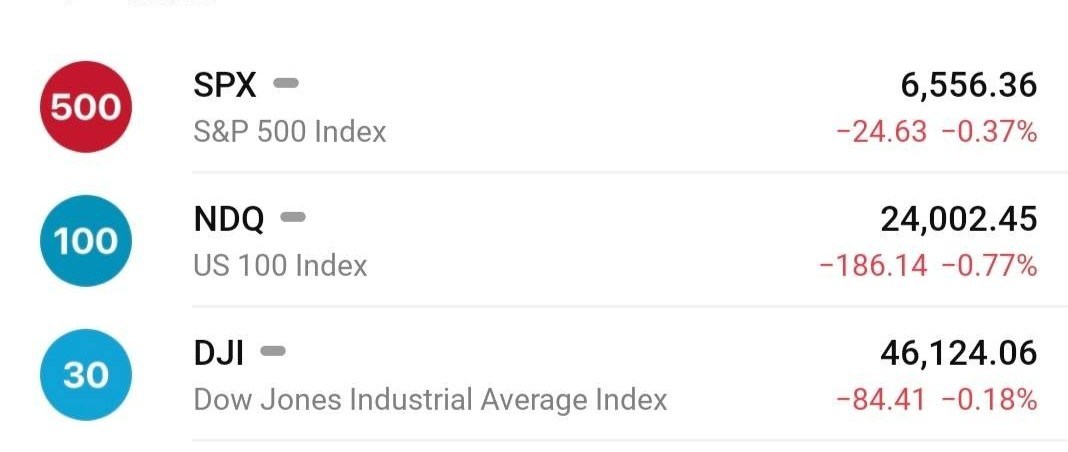This screenshot has height=452, width=1068.
Task: Click the blue Dow 30 icon
Action: coord(85,375)
